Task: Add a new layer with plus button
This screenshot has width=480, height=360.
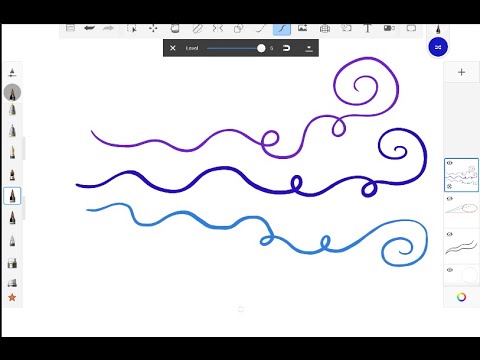Action: [x=461, y=72]
